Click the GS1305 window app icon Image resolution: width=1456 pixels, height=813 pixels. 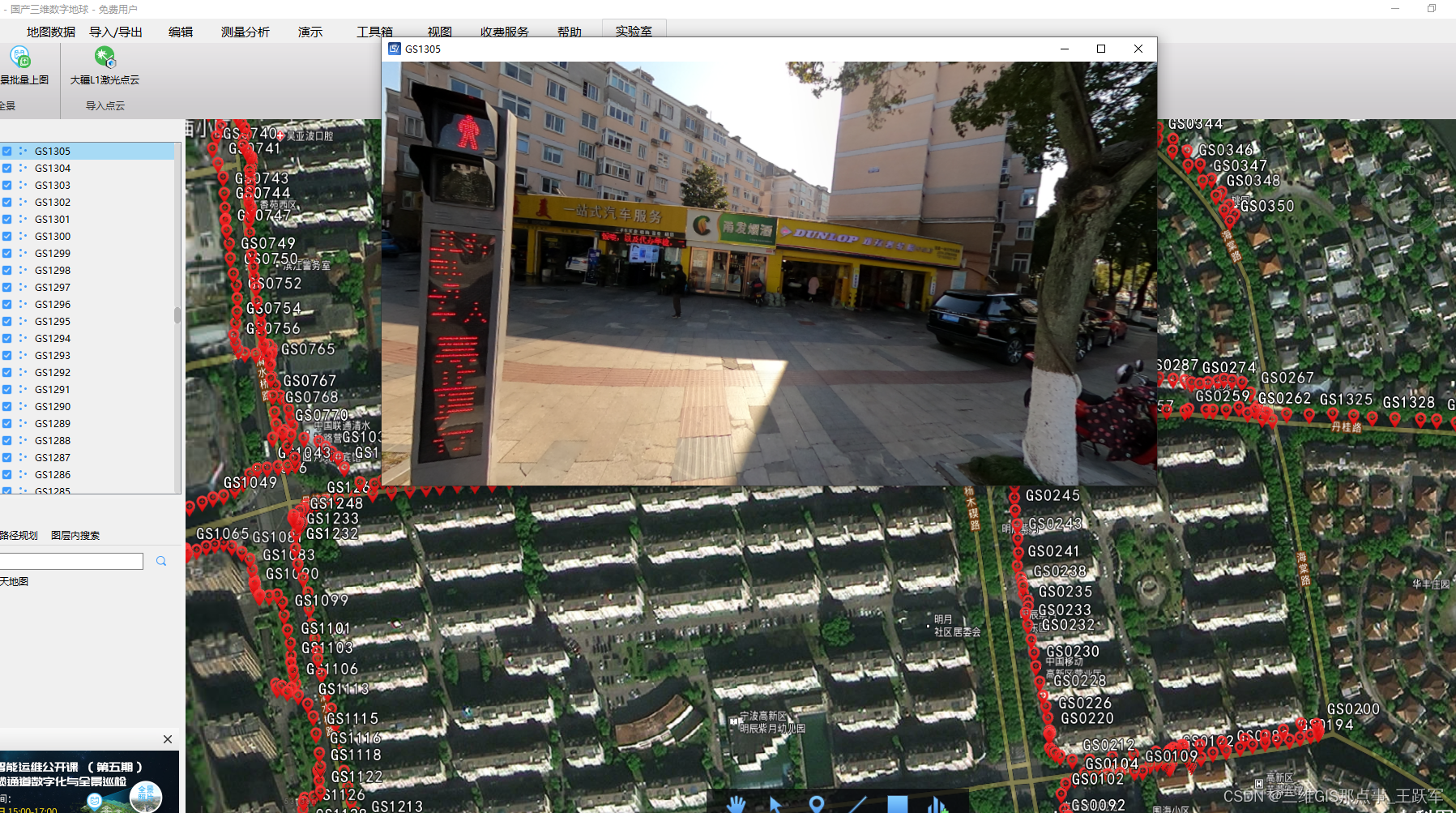(395, 49)
